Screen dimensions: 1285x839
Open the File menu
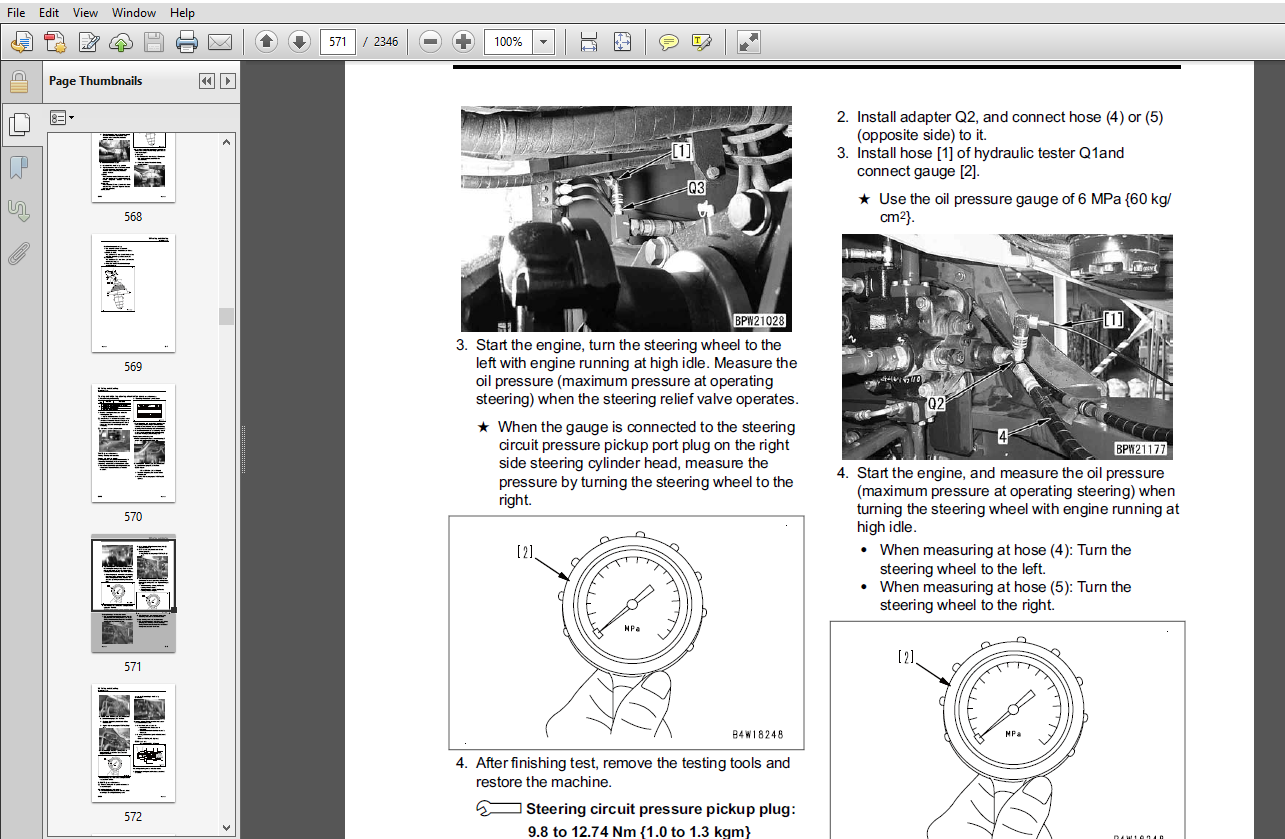[17, 13]
